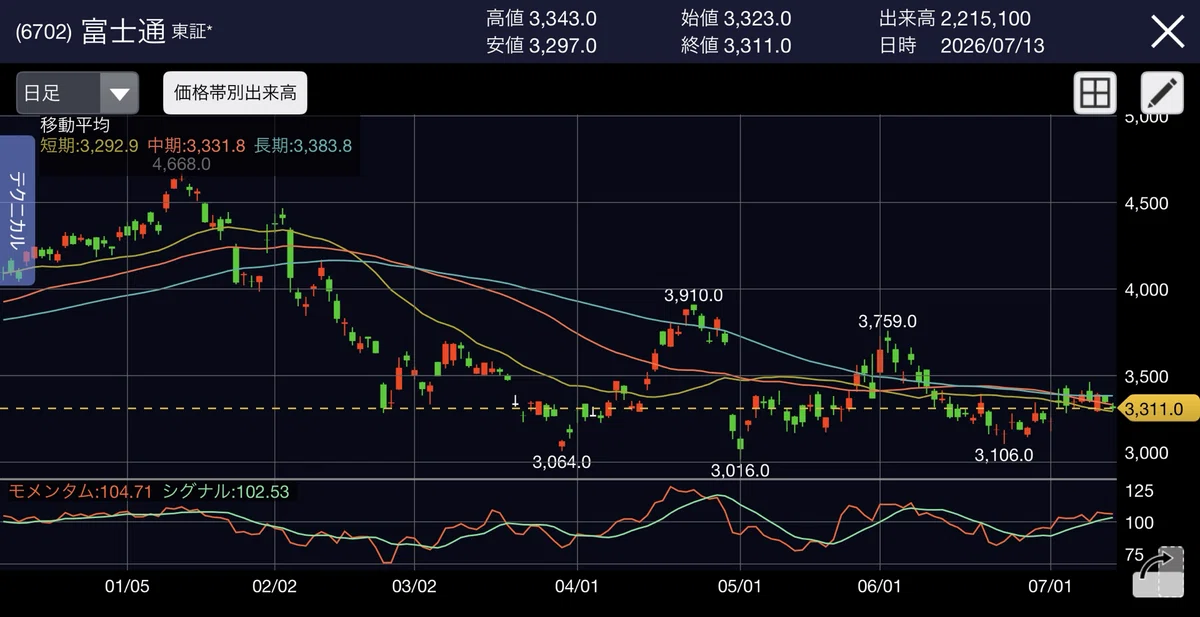This screenshot has width=1200, height=617.
Task: Tap the 始値 3,323.0 value
Action: pos(735,18)
